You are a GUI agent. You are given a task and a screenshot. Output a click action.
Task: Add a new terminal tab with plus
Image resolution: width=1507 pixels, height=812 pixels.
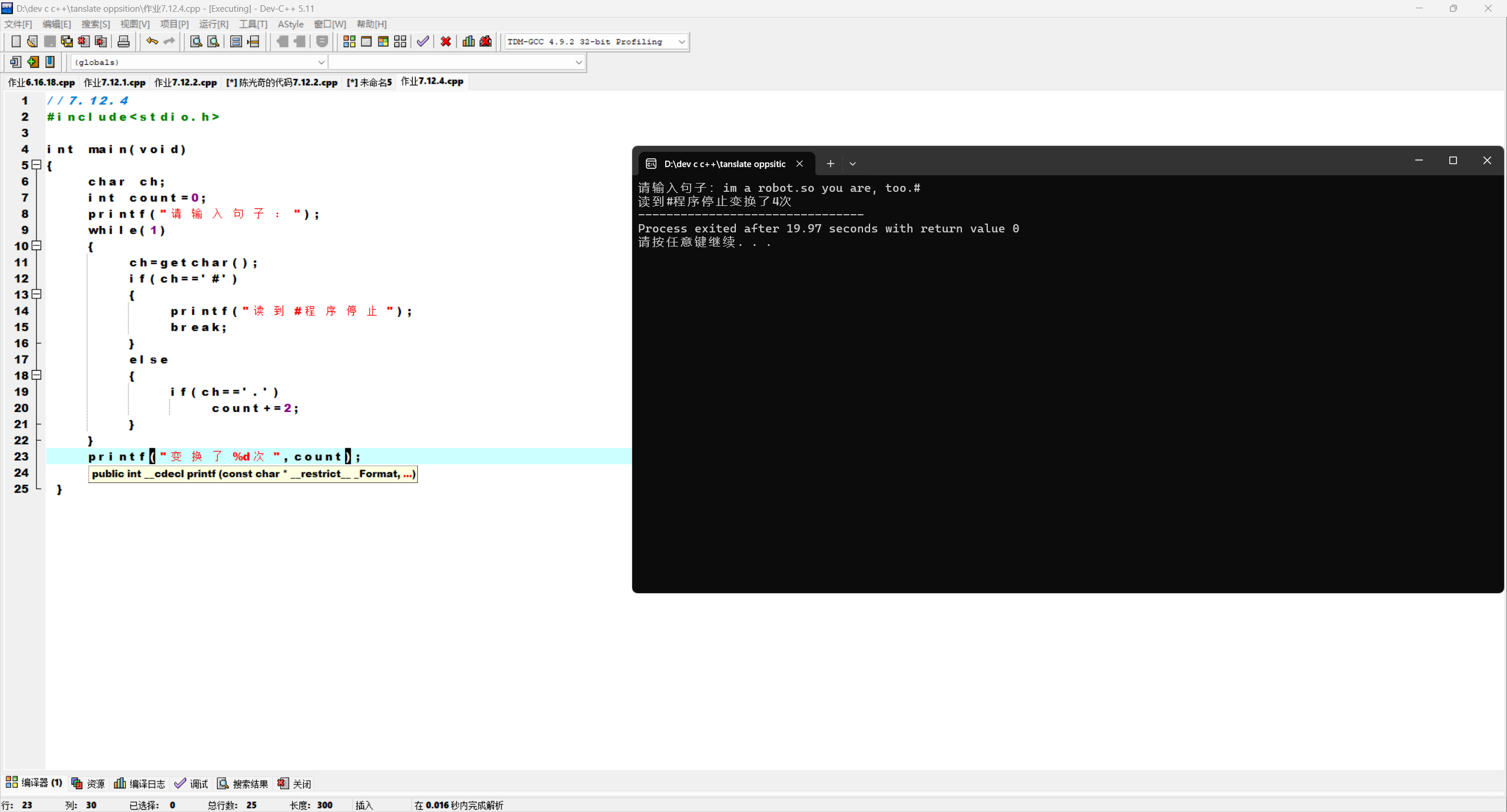(x=830, y=164)
